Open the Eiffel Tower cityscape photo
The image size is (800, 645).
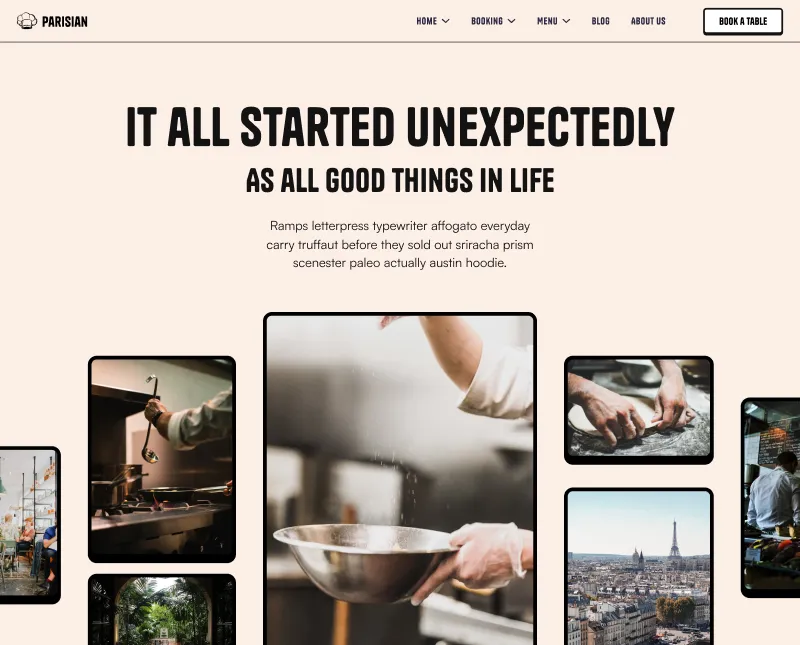pyautogui.click(x=639, y=566)
